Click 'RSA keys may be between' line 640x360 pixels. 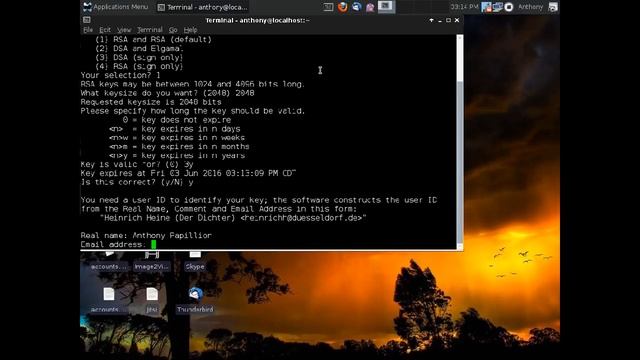[193, 84]
